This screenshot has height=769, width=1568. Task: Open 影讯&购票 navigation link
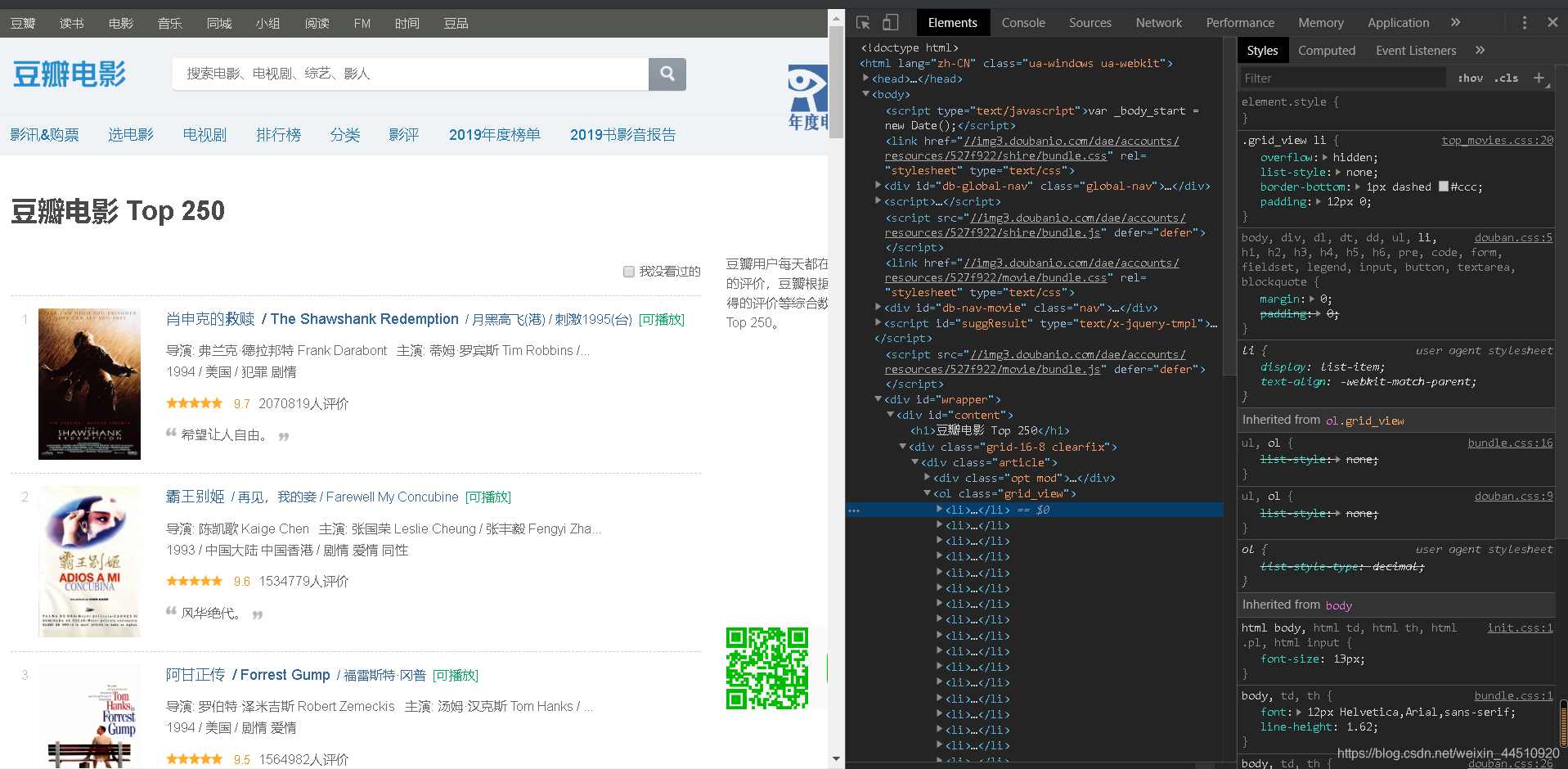pyautogui.click(x=45, y=135)
